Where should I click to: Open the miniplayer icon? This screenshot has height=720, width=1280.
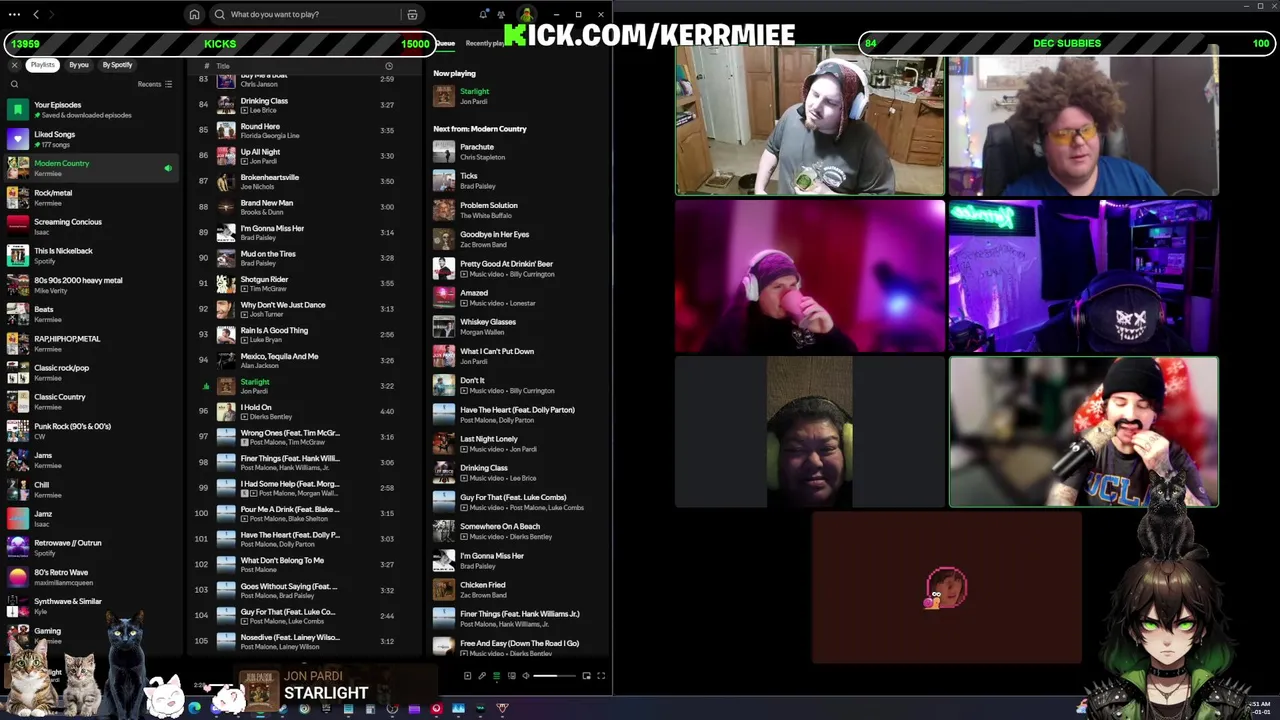tap(586, 676)
